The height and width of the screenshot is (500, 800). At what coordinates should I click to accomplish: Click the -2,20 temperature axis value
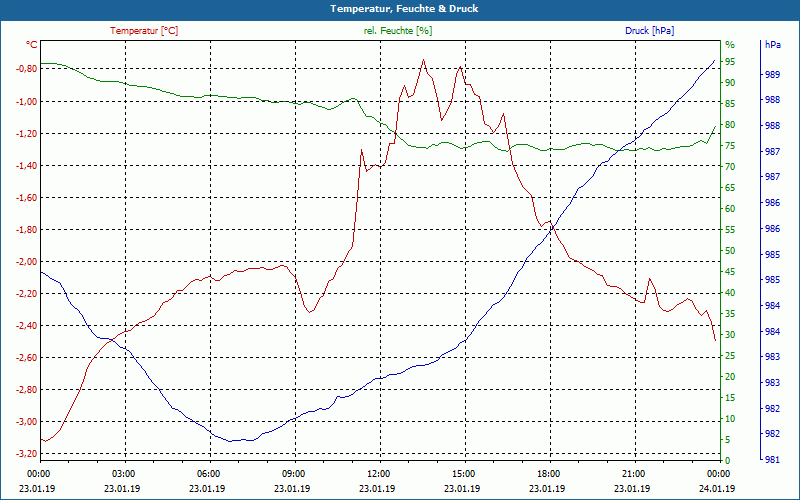point(25,293)
